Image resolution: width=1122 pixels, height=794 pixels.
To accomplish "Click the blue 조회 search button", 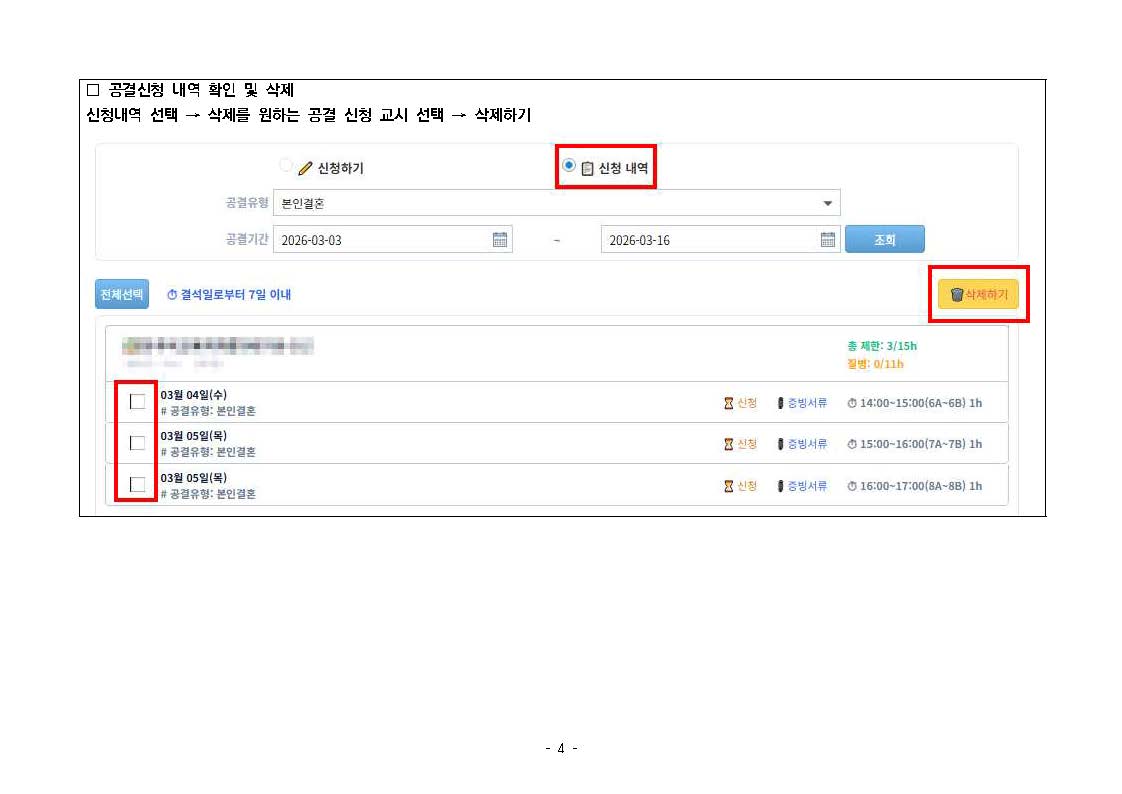I will click(884, 240).
